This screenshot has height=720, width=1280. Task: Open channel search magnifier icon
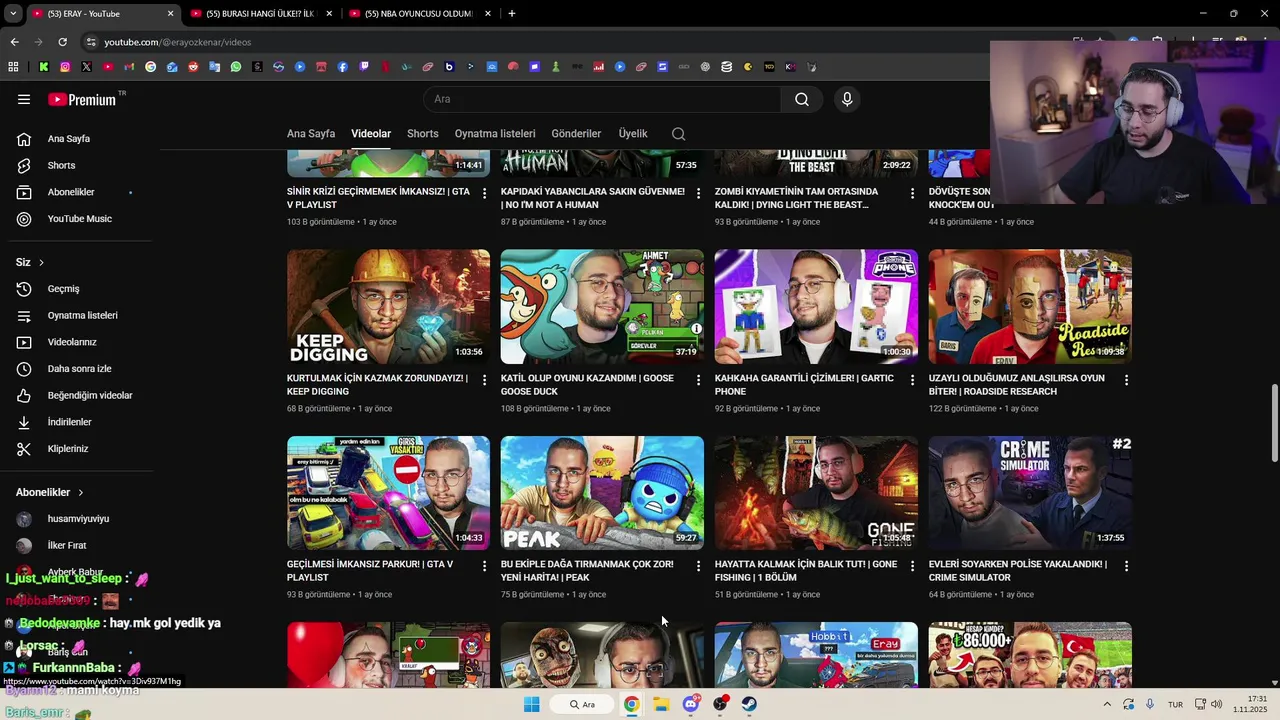pyautogui.click(x=679, y=134)
